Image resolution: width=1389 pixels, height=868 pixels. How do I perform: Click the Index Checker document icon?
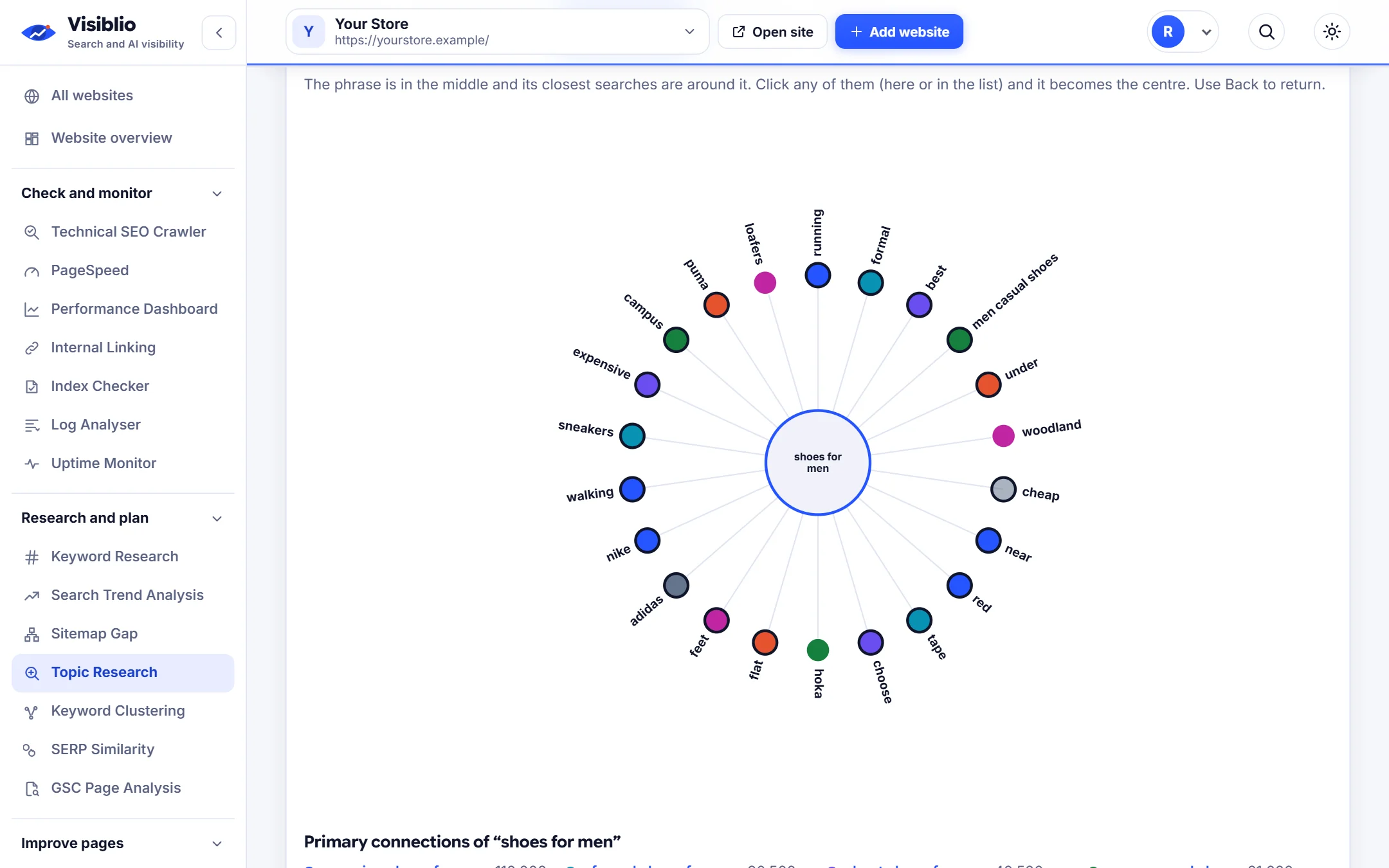[x=32, y=386]
